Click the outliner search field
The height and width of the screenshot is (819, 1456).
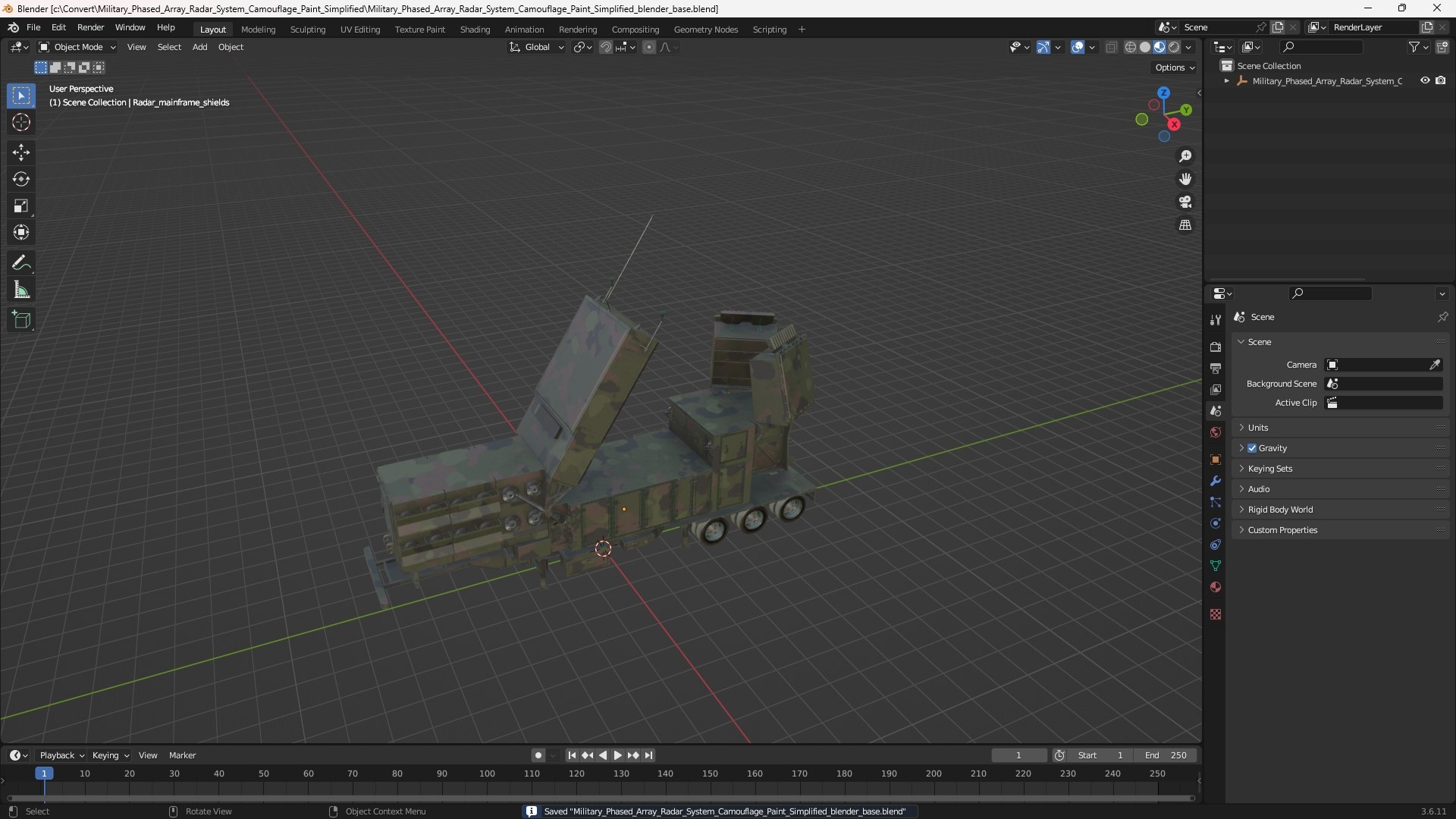[x=1321, y=47]
